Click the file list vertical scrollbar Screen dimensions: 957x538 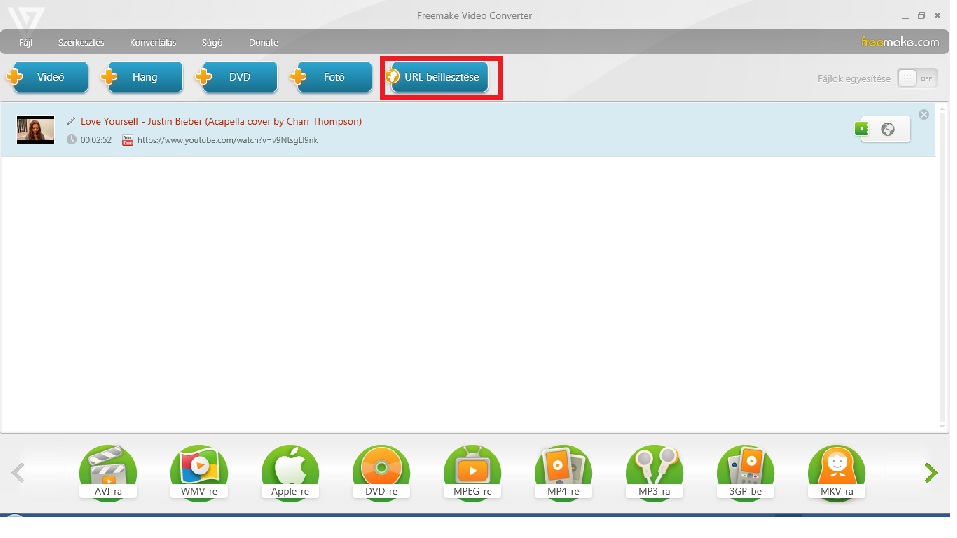944,267
